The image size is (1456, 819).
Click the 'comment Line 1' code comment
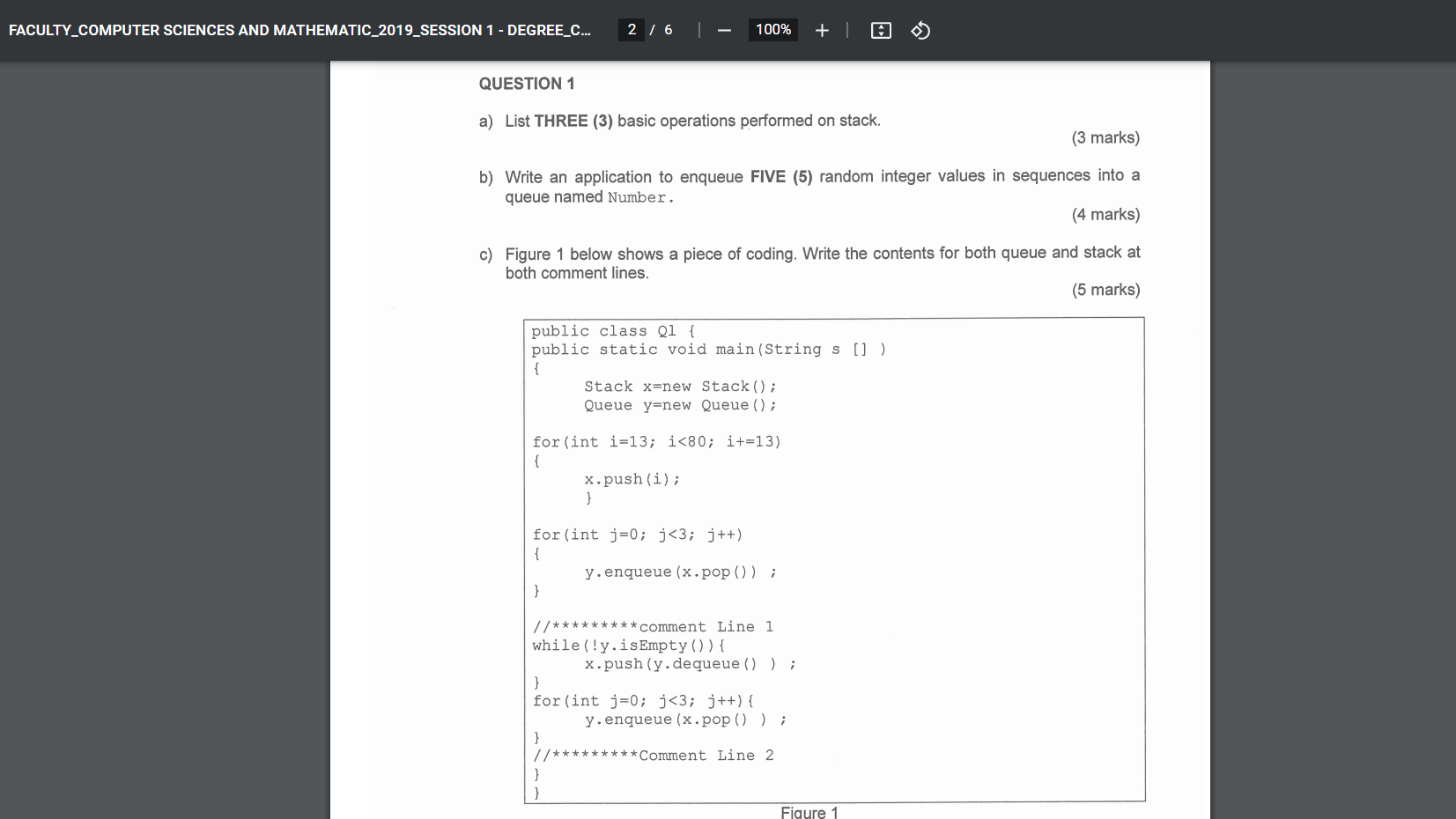(653, 627)
